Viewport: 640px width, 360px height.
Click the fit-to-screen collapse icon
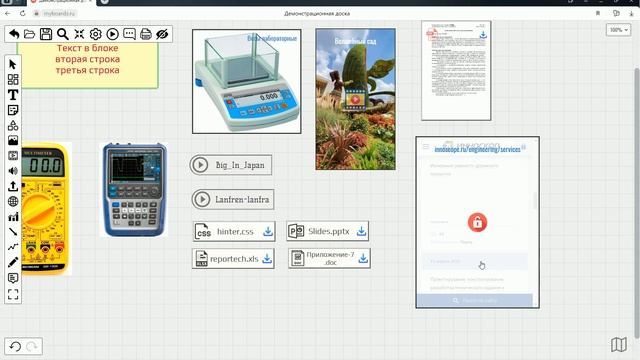(79, 34)
